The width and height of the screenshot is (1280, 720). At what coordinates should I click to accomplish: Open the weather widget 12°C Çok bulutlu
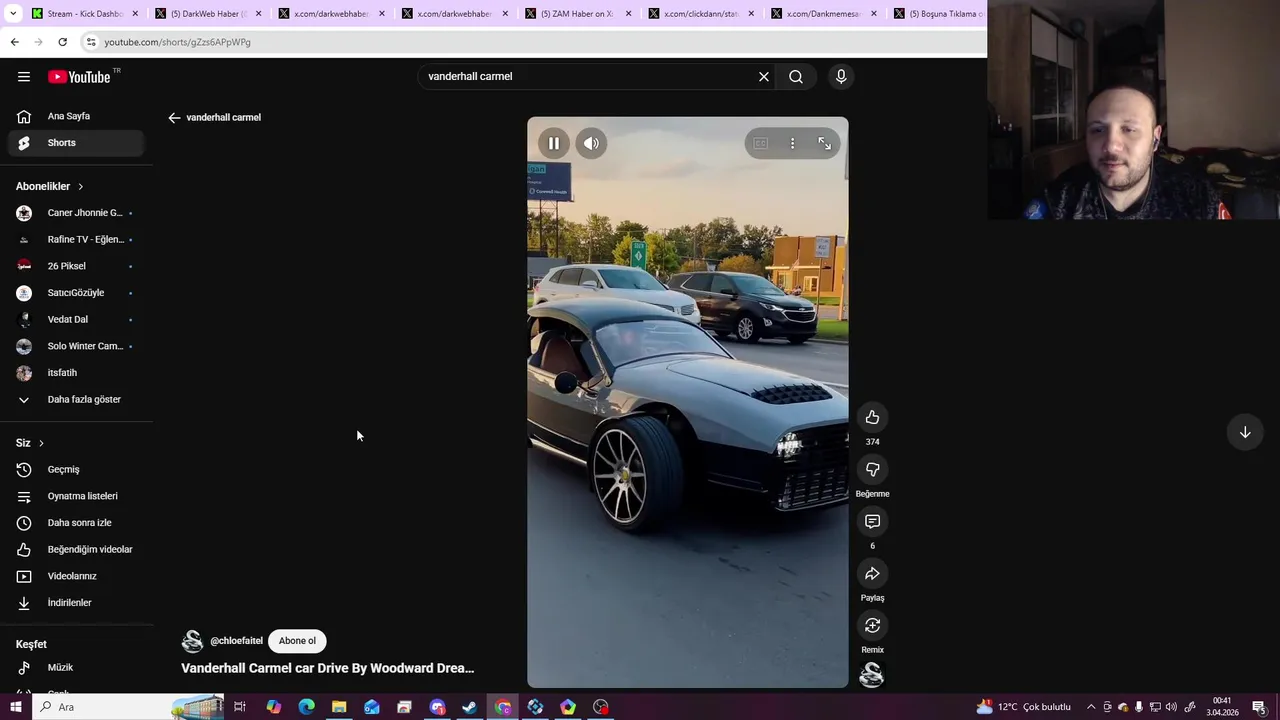[1024, 707]
